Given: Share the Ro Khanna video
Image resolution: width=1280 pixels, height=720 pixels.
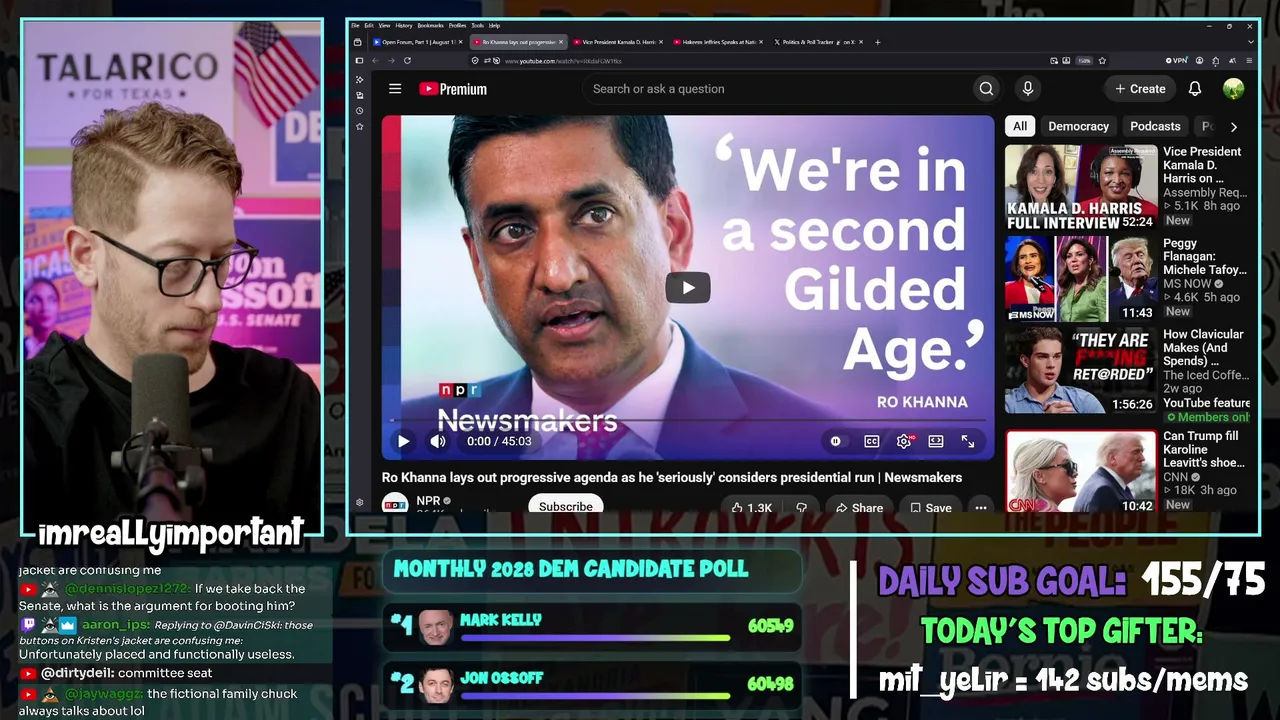Looking at the screenshot, I should click(x=859, y=507).
